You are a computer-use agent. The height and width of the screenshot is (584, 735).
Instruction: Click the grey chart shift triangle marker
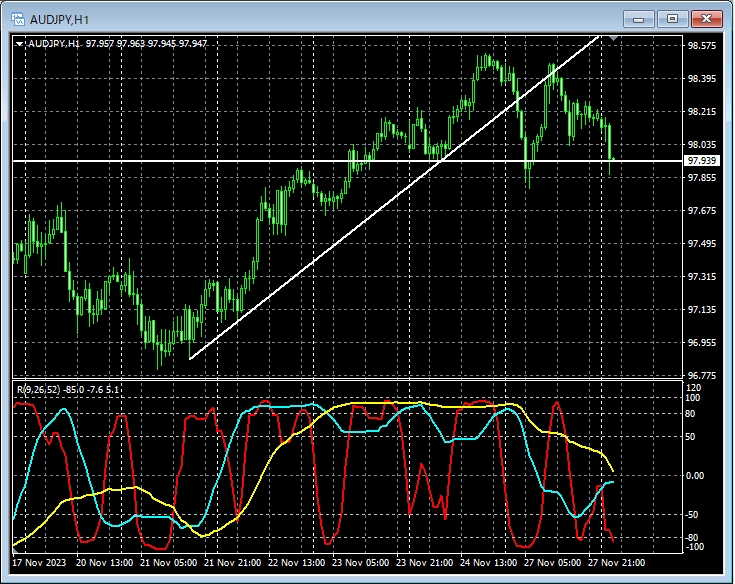click(614, 39)
